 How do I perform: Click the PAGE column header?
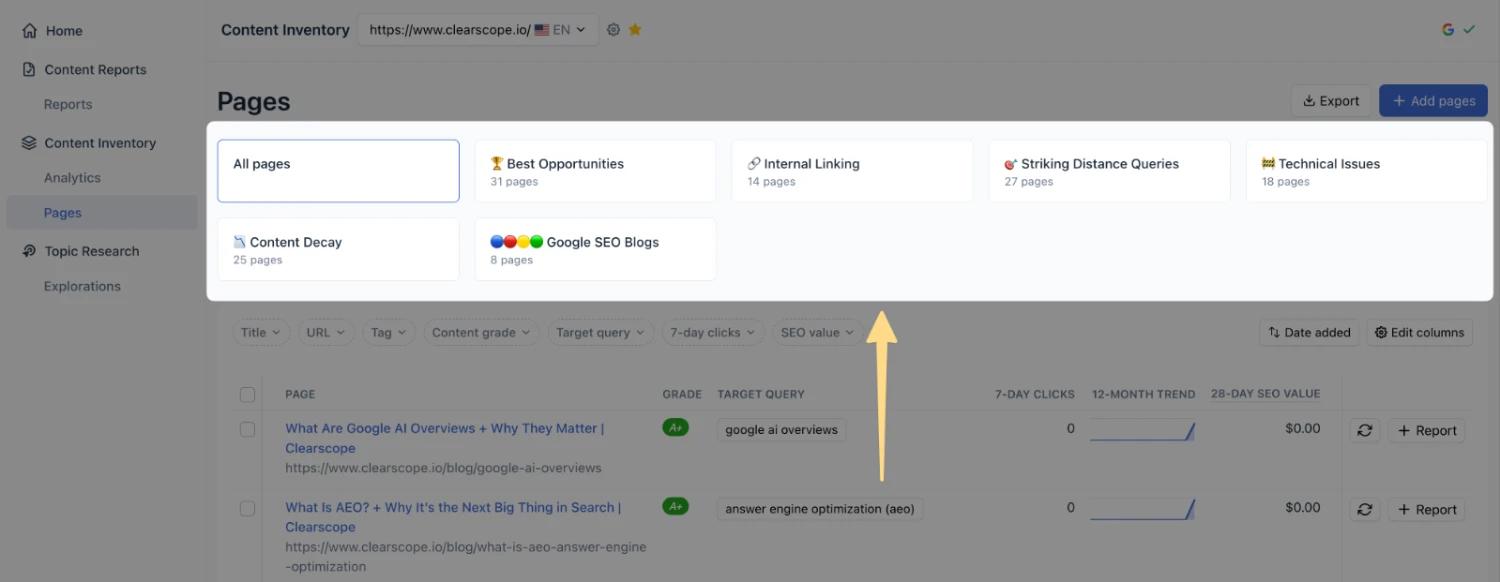click(x=300, y=394)
